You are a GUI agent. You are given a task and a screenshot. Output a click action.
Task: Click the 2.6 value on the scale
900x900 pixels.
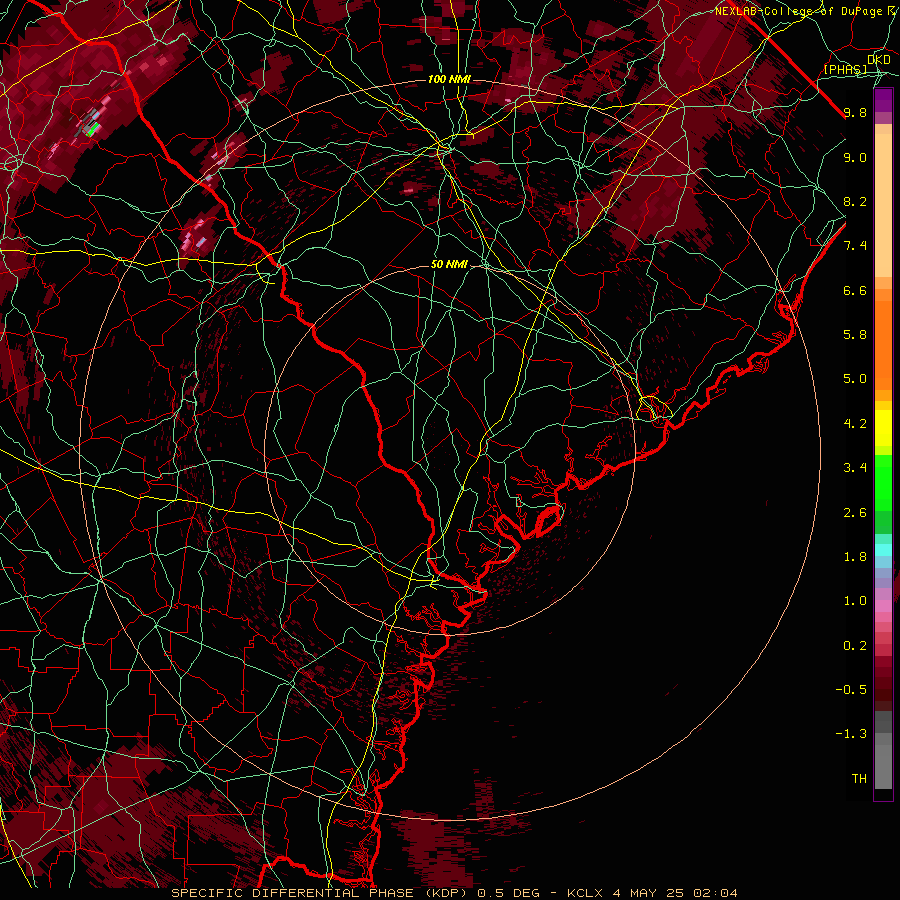tap(855, 513)
